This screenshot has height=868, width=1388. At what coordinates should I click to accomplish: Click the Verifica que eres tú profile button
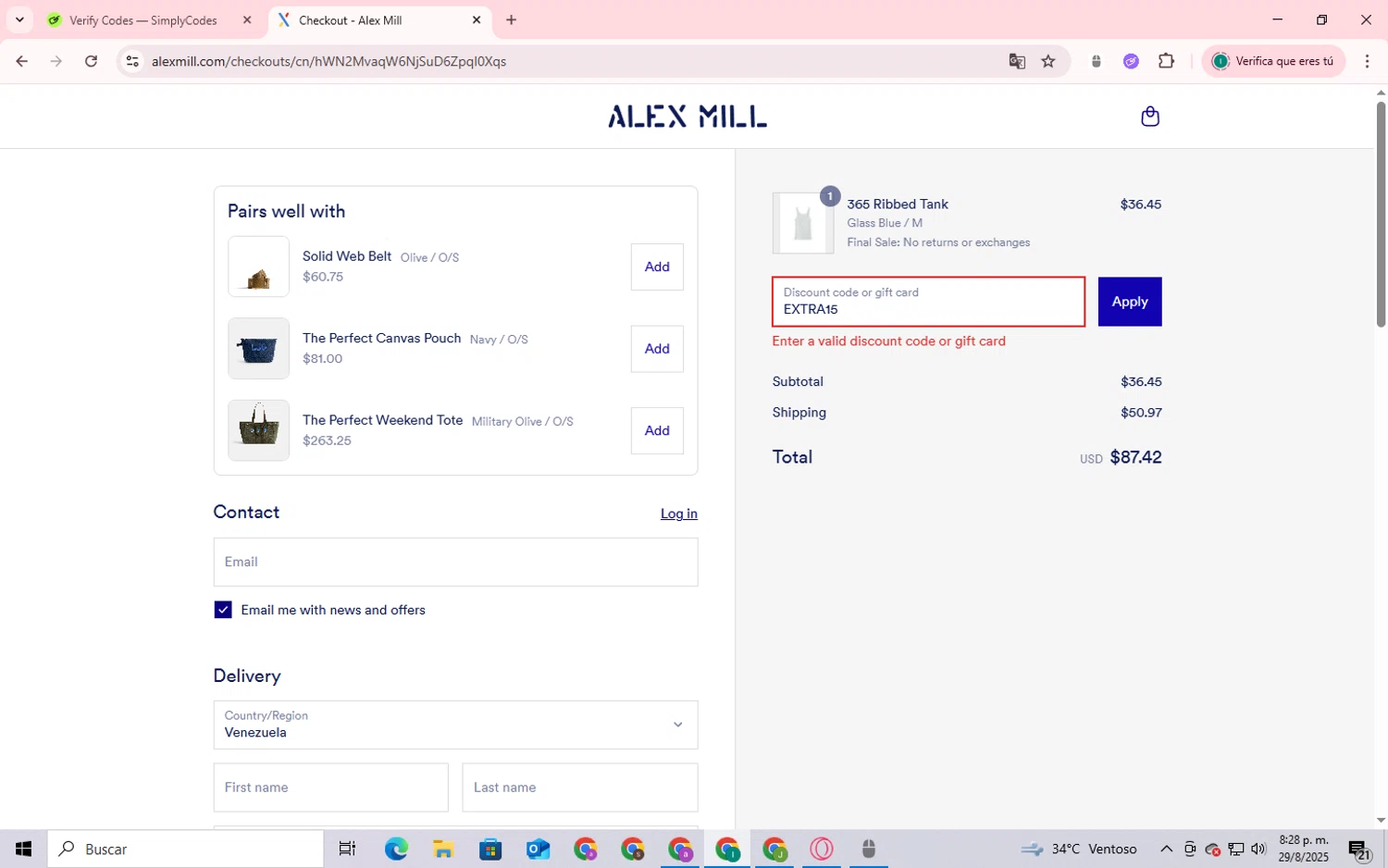coord(1273,61)
